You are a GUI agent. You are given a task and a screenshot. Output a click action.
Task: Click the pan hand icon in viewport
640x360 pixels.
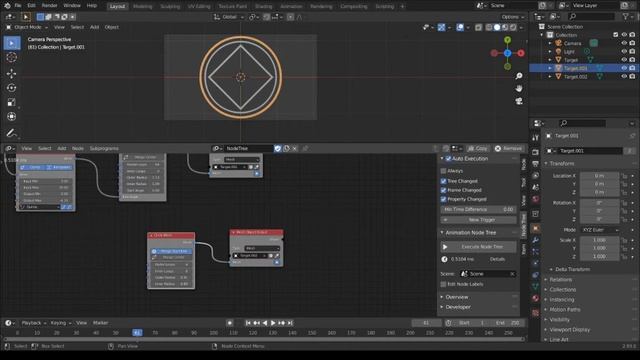point(519,88)
